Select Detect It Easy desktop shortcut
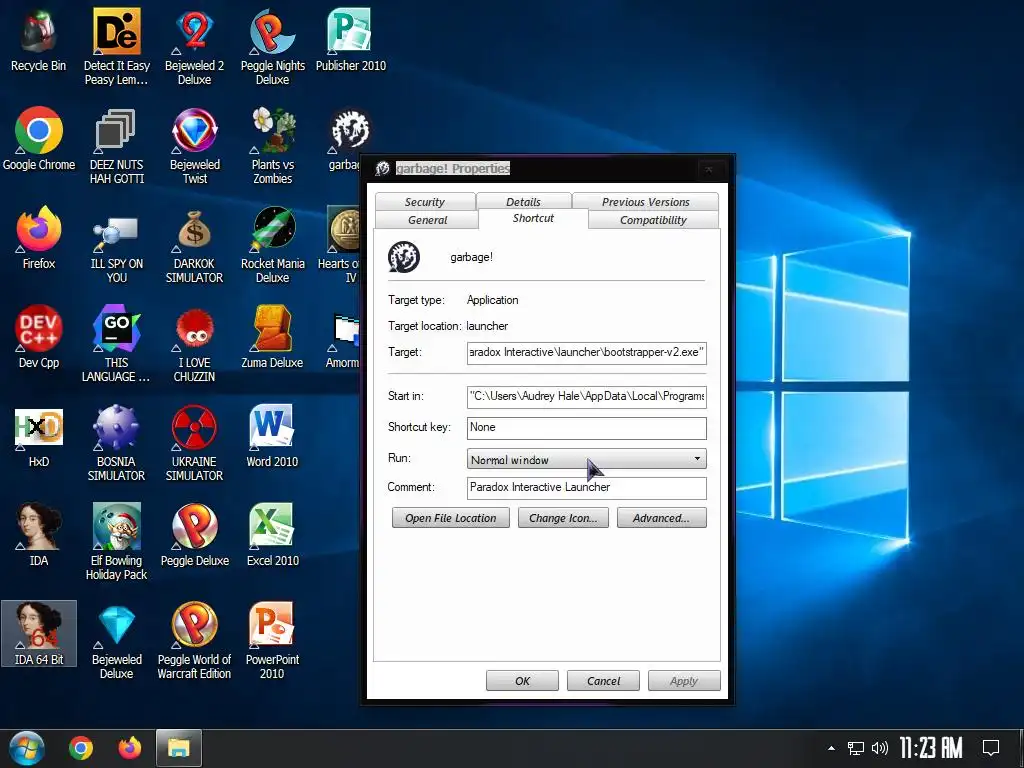1024x768 pixels. 116,47
